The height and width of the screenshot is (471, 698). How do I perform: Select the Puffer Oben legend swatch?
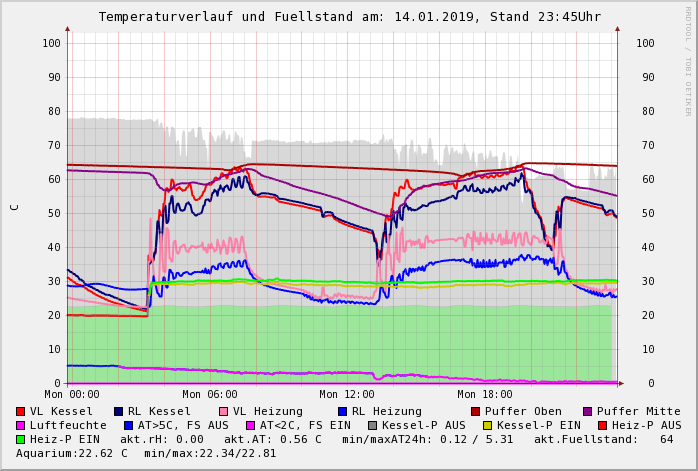point(475,411)
